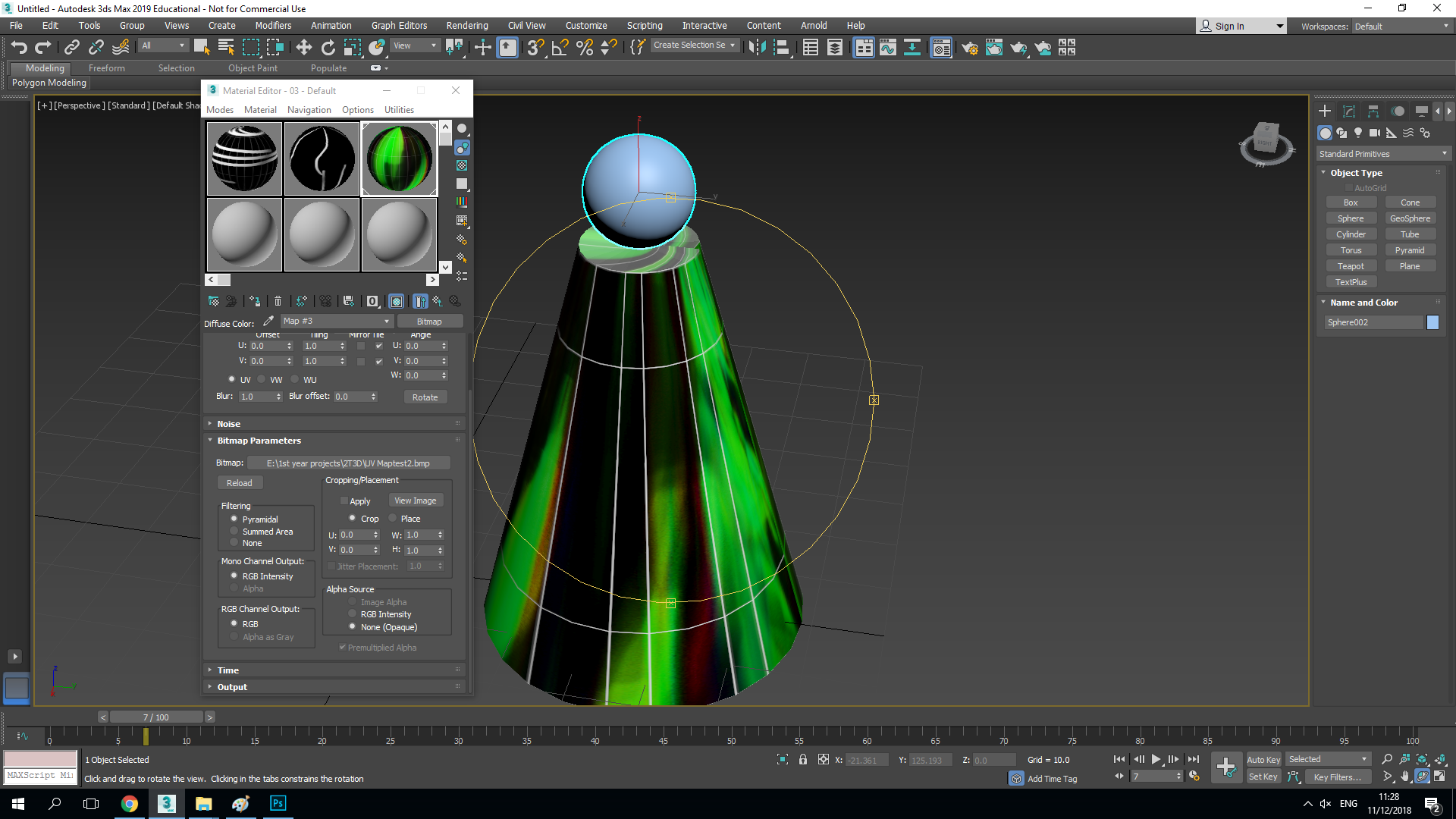Enable the Apply cropping checkbox
This screenshot has height=819, width=1456.
(344, 501)
